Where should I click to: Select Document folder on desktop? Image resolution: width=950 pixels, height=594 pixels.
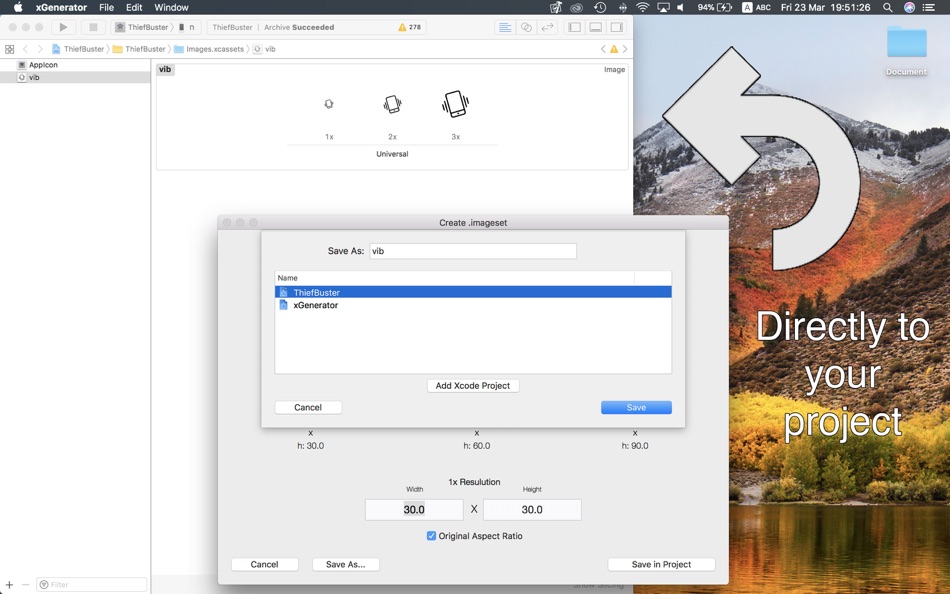point(906,51)
